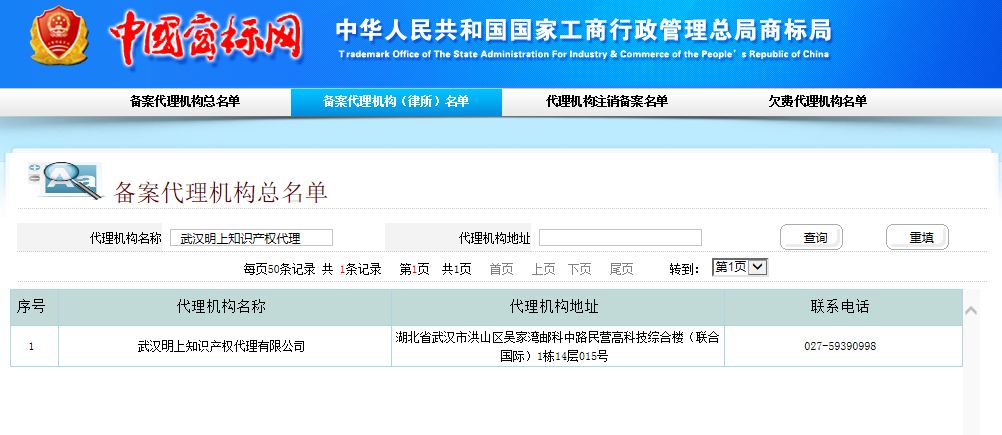Switch to 备案代理机构（律所）名单 tab
1002x435 pixels.
396,101
